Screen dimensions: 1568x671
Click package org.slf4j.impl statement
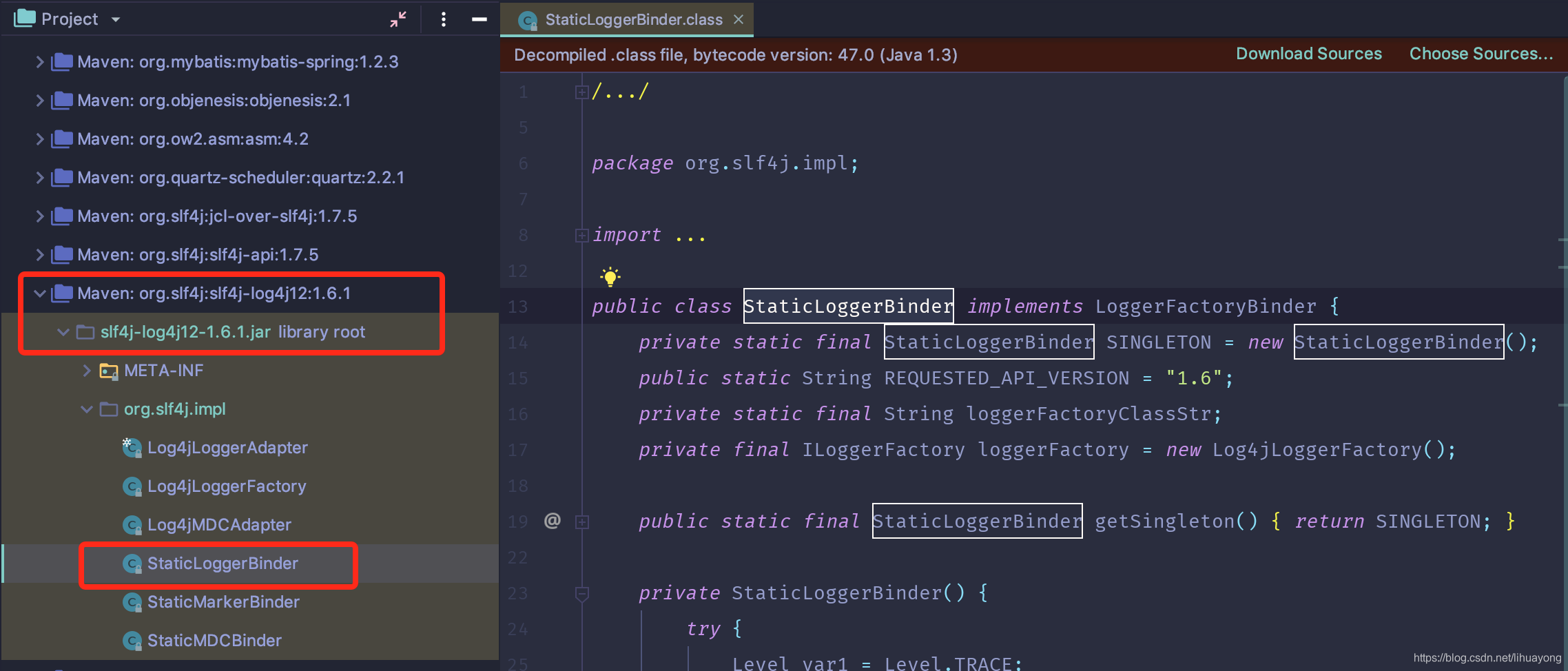point(725,163)
